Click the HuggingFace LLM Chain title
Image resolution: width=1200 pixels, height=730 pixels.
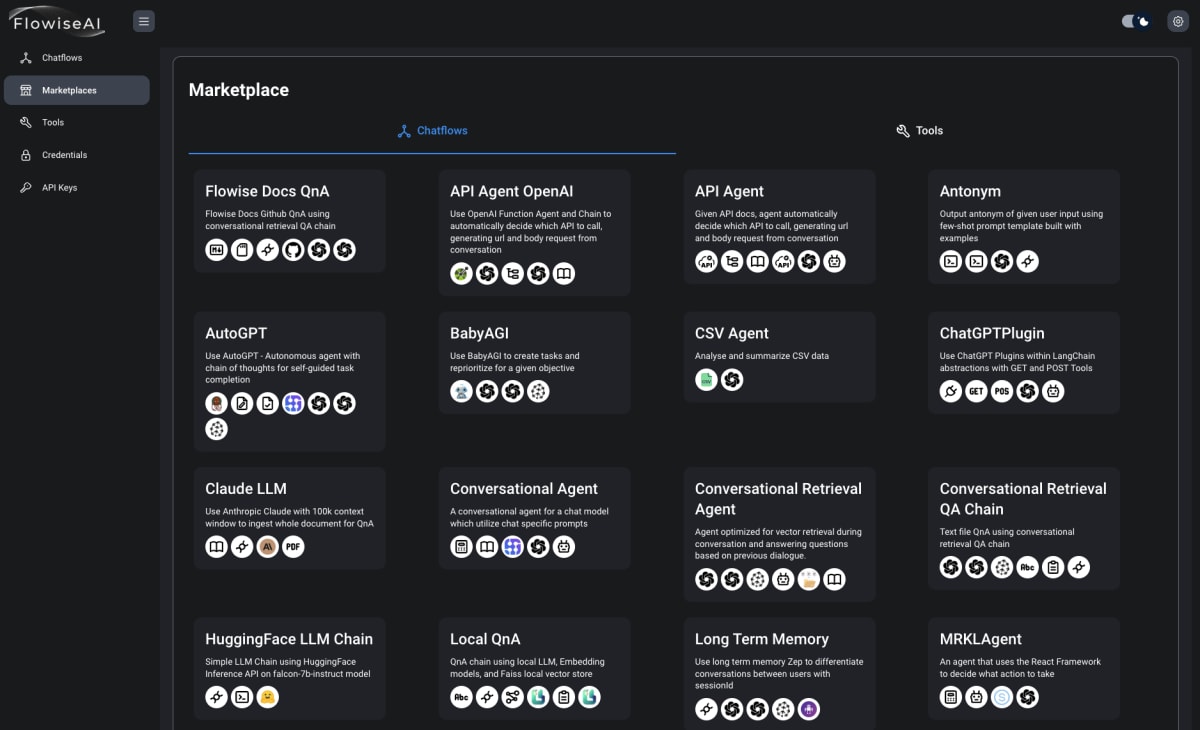pyautogui.click(x=289, y=639)
